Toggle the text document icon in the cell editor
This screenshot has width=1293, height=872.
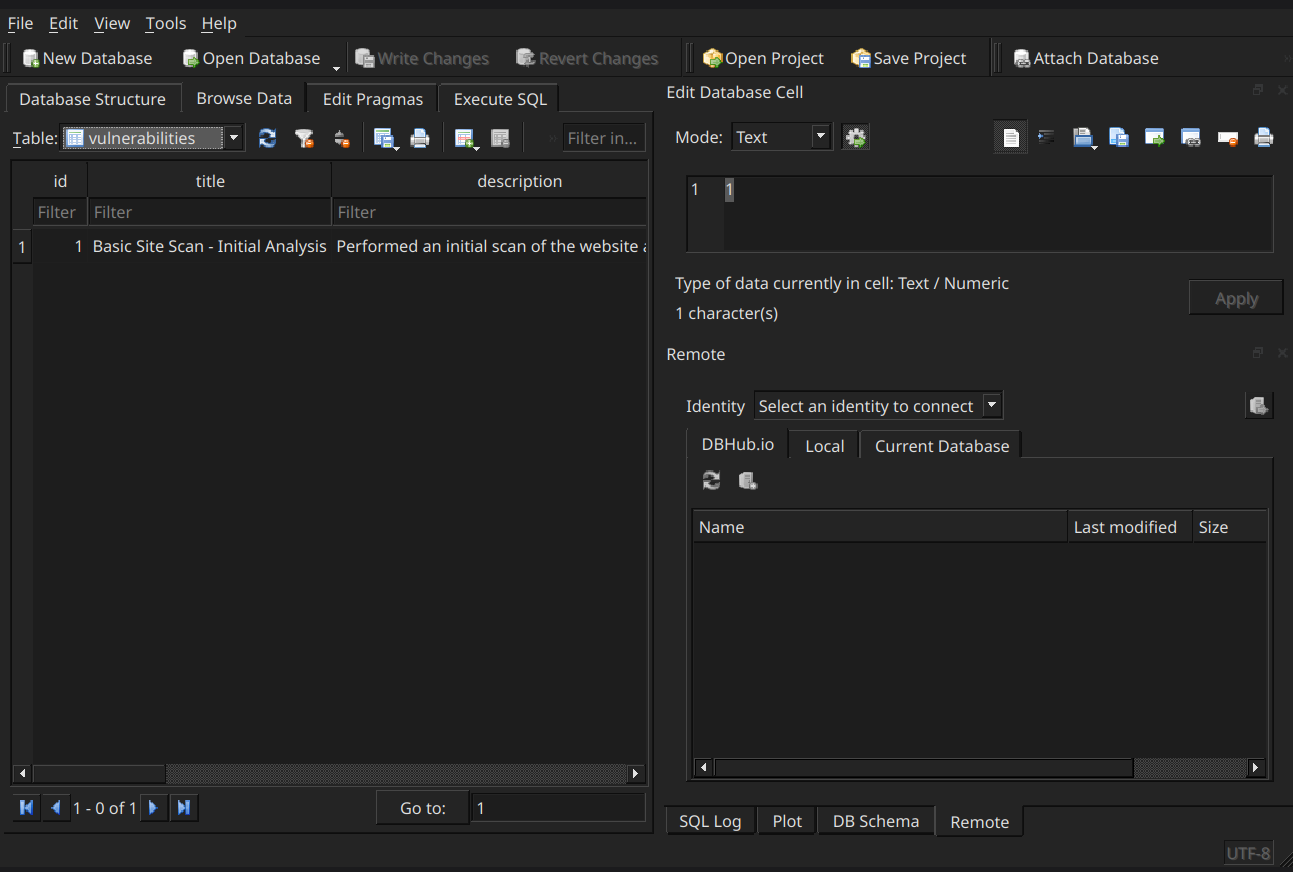pyautogui.click(x=1011, y=137)
